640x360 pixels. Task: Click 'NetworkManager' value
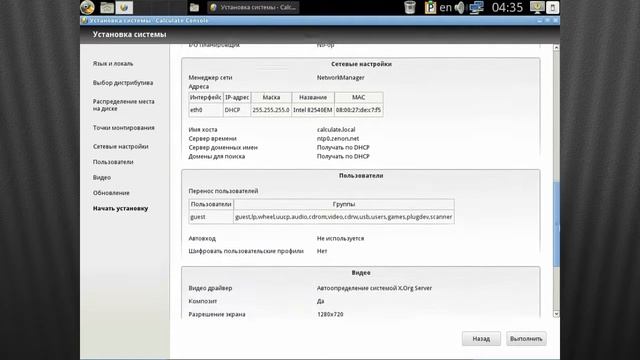tap(341, 78)
